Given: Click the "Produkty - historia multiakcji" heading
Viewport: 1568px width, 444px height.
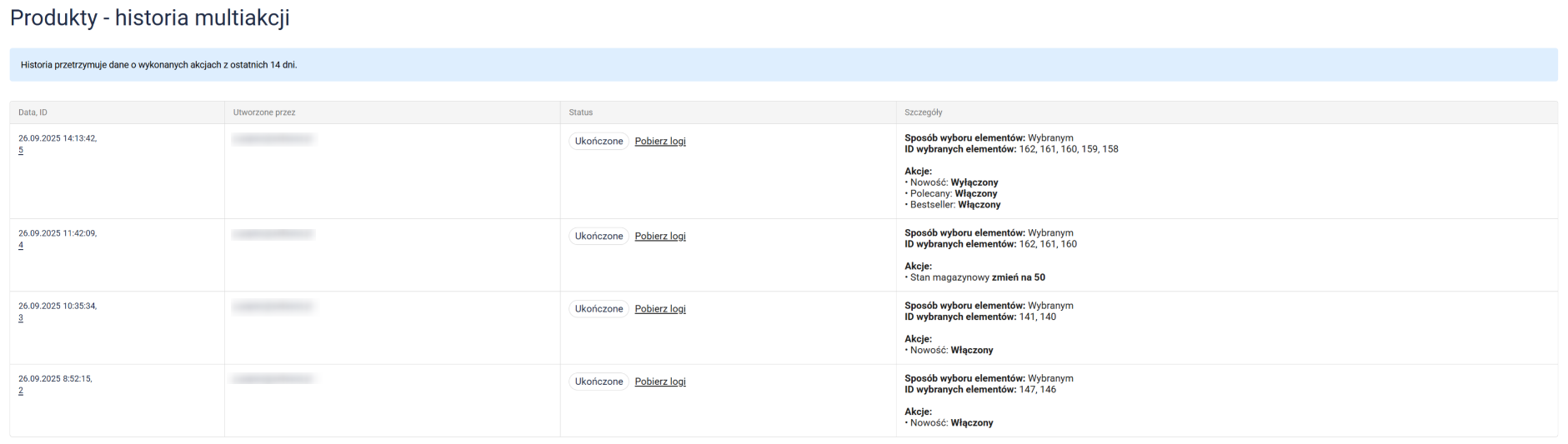Looking at the screenshot, I should tap(150, 18).
